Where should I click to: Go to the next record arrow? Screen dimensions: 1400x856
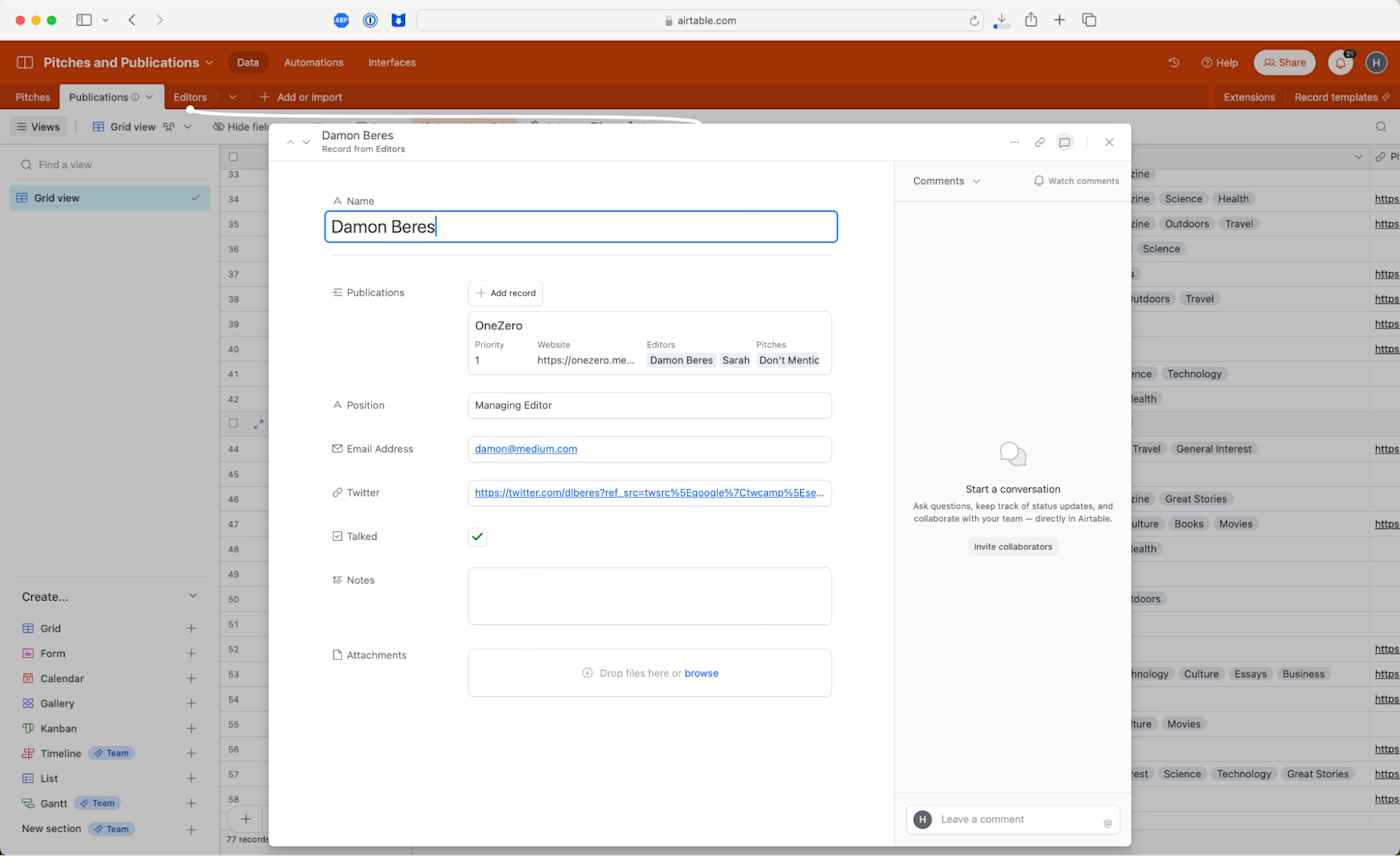click(306, 142)
